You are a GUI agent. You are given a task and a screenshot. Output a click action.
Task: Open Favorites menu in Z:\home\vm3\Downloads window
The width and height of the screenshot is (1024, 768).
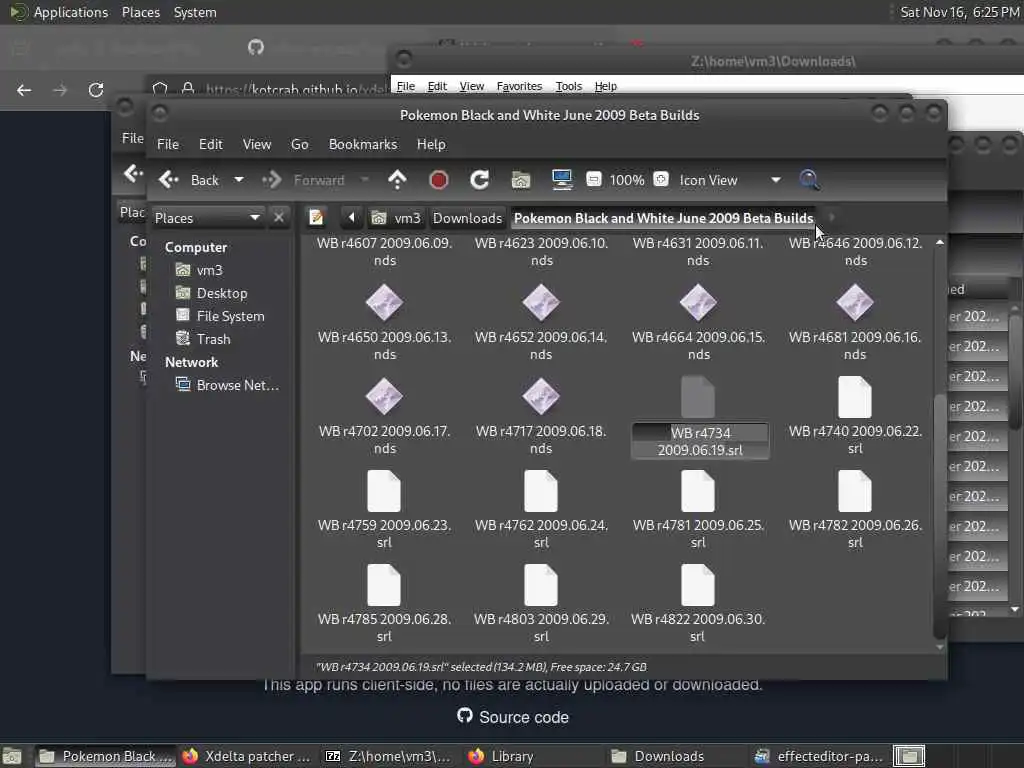click(519, 86)
